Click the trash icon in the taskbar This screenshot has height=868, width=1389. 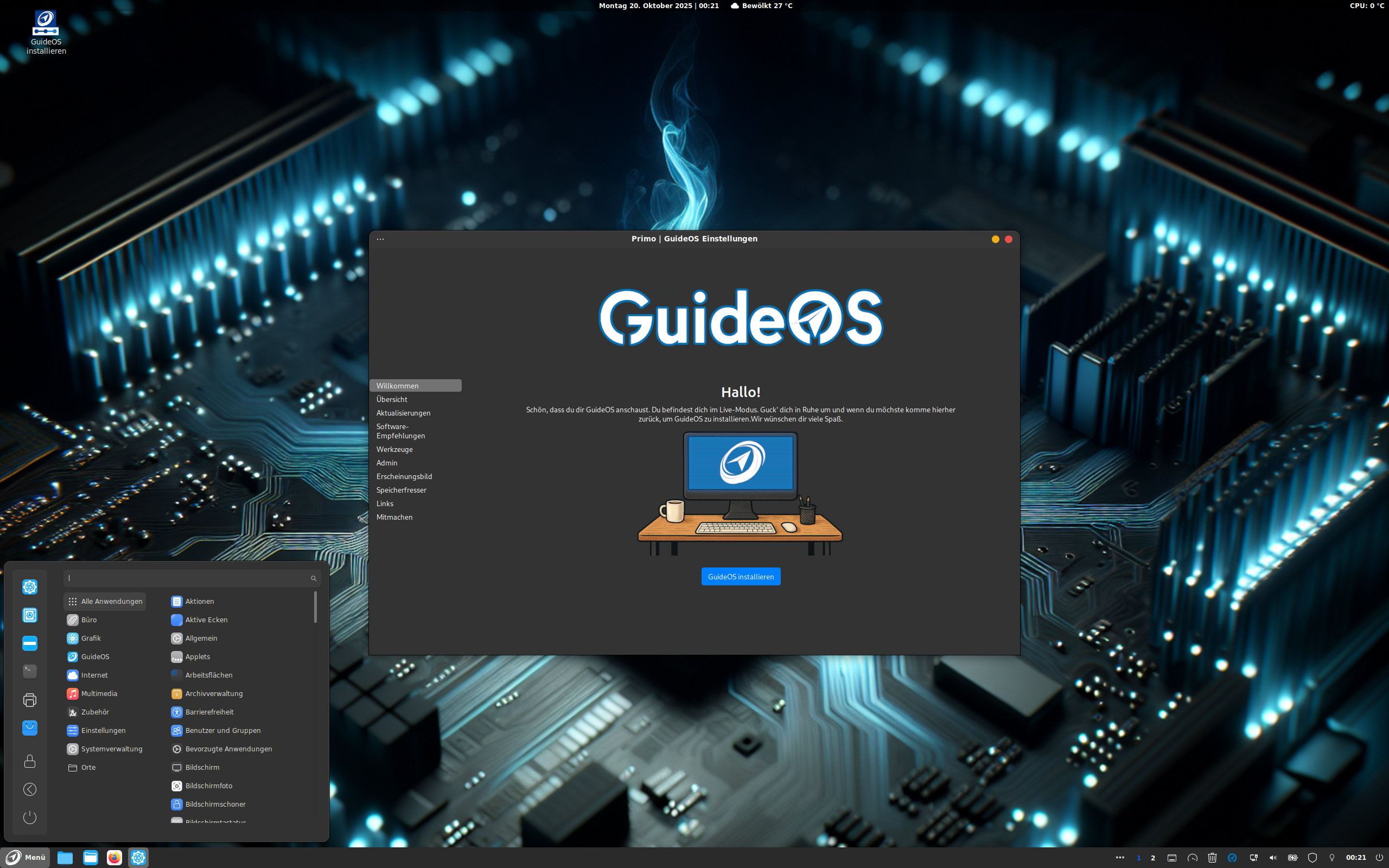[1212, 858]
